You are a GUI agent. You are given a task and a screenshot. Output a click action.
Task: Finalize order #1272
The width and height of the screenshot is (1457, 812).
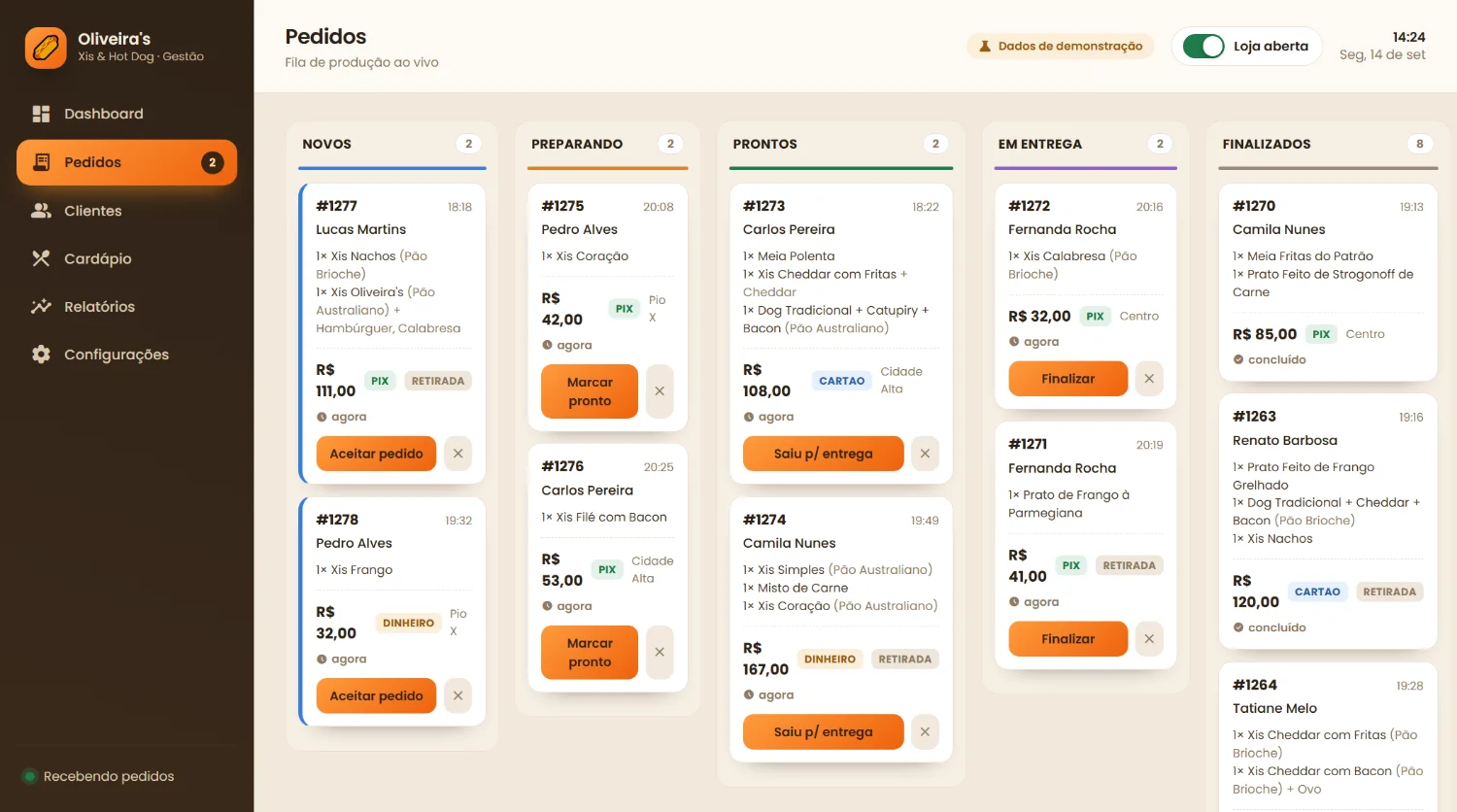click(x=1067, y=379)
